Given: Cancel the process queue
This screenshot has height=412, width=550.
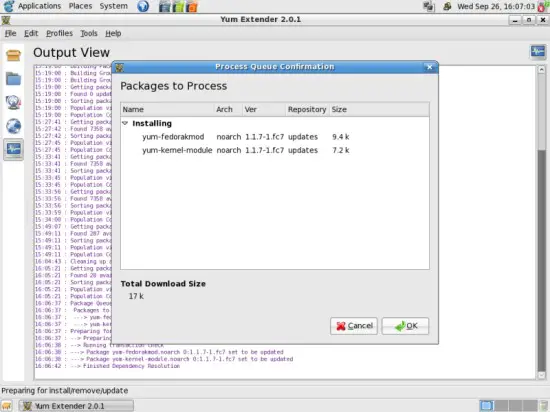Looking at the screenshot, I should click(354, 326).
